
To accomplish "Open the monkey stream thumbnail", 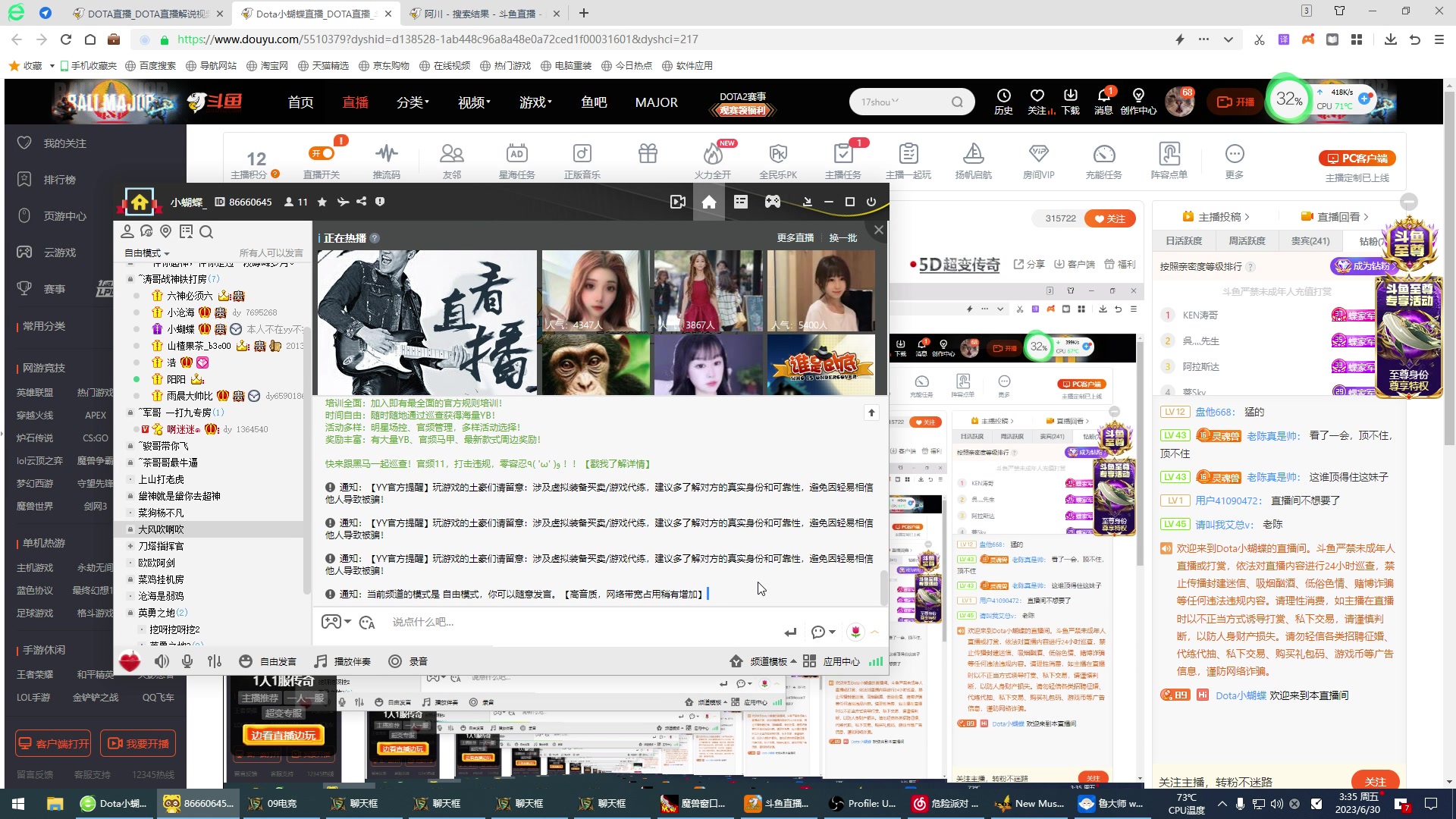I will click(x=596, y=365).
